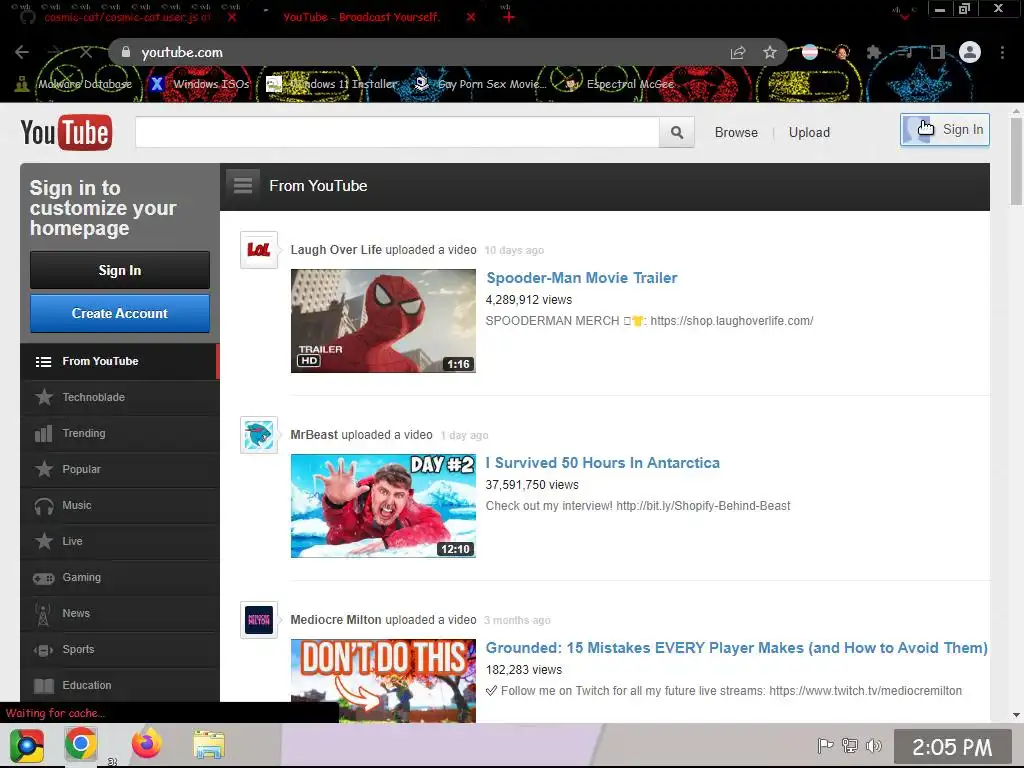Image resolution: width=1024 pixels, height=768 pixels.
Task: Toggle the browser side panel icon
Action: tap(938, 52)
